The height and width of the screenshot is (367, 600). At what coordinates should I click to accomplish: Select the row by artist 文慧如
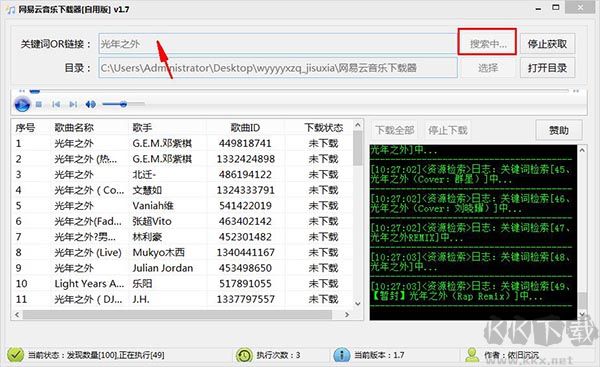pyautogui.click(x=183, y=190)
